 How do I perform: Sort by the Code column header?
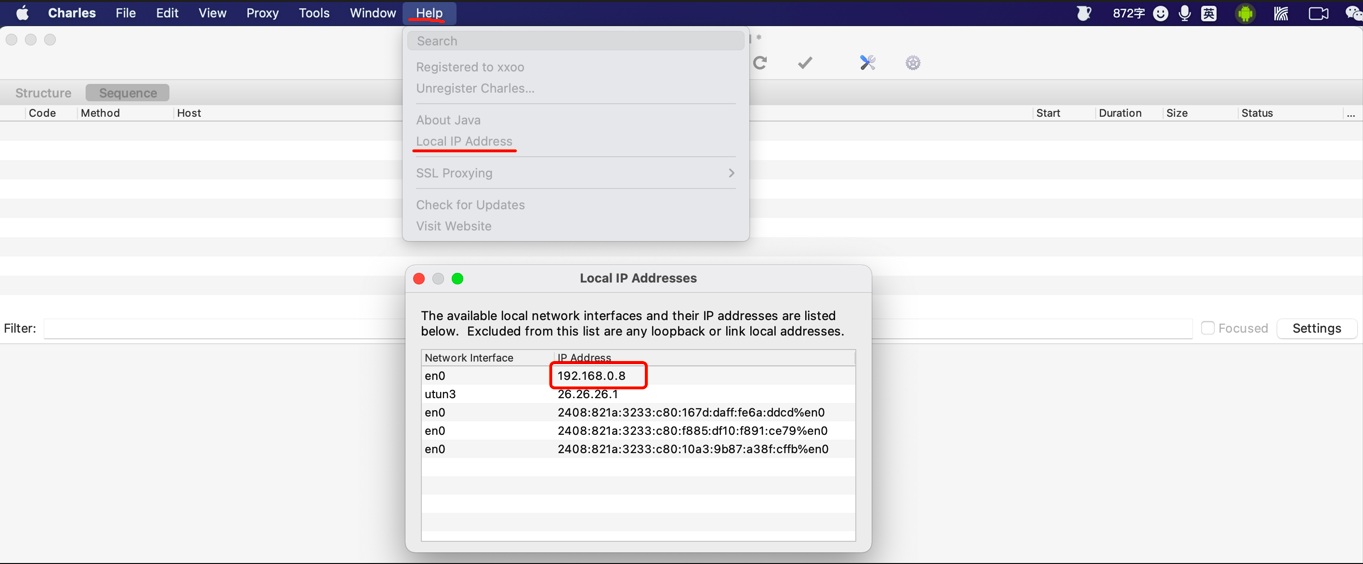(42, 113)
